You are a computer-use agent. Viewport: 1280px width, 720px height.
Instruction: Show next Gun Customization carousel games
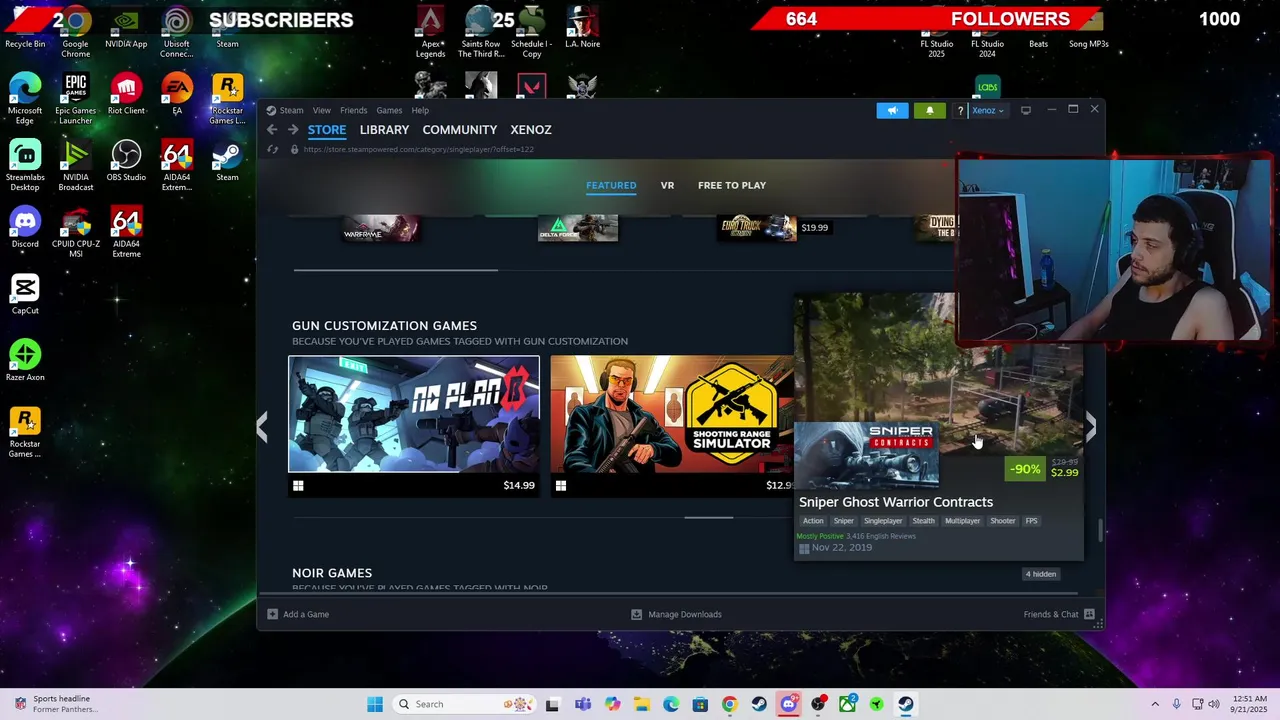point(1091,427)
